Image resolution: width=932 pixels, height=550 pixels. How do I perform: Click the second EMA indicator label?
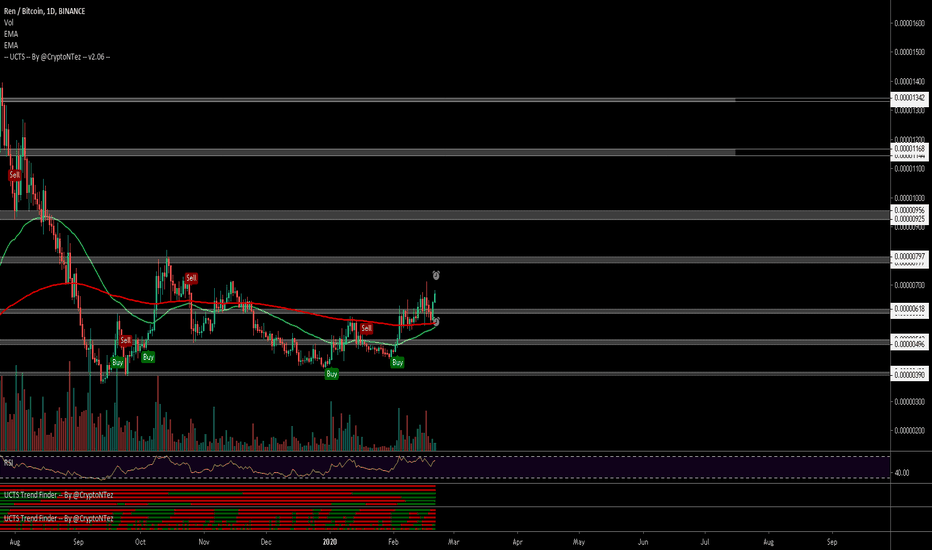tap(11, 45)
